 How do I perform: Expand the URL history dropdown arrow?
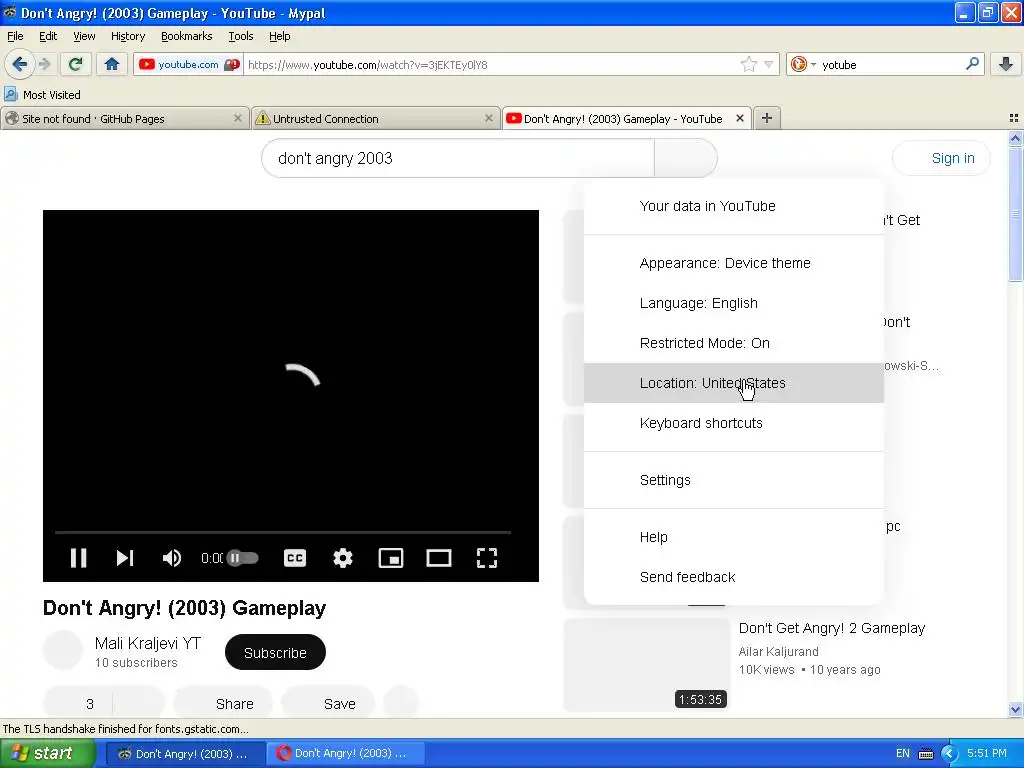coord(769,64)
